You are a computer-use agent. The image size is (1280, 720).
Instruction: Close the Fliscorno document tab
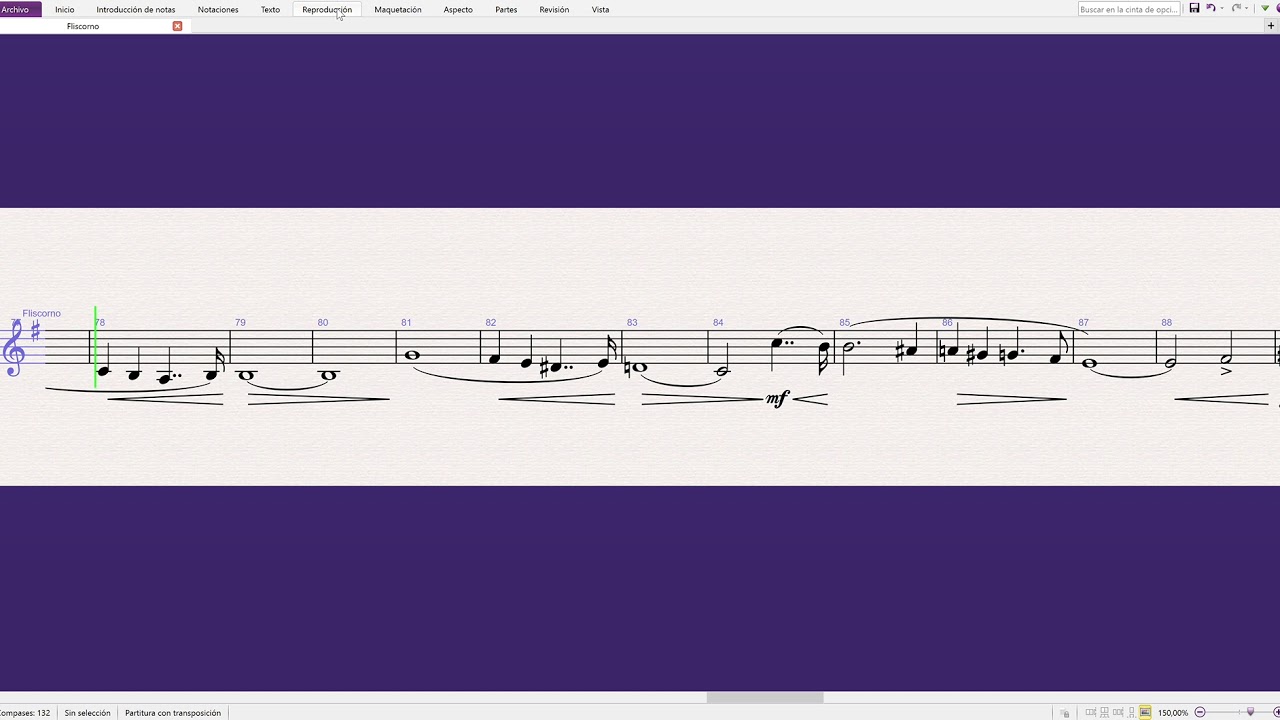coord(177,26)
